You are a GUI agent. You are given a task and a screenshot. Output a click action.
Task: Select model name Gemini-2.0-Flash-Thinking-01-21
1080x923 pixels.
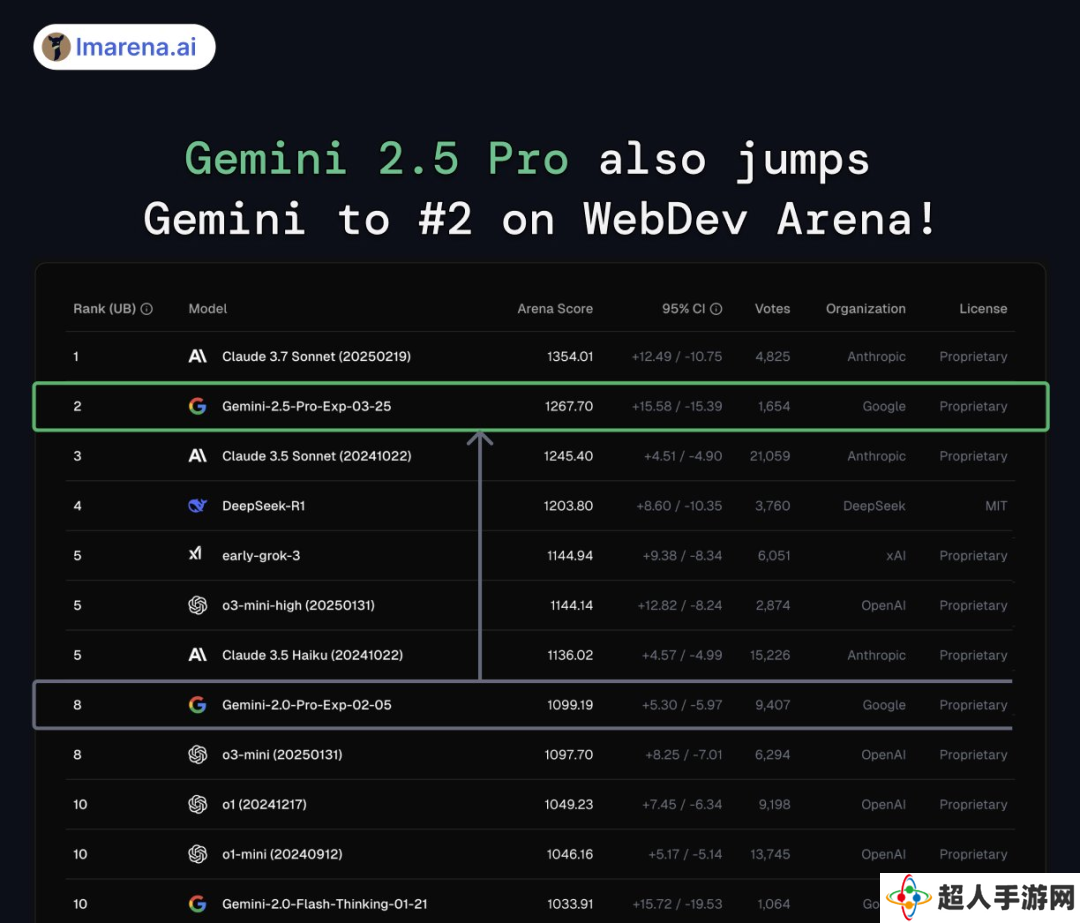point(324,904)
